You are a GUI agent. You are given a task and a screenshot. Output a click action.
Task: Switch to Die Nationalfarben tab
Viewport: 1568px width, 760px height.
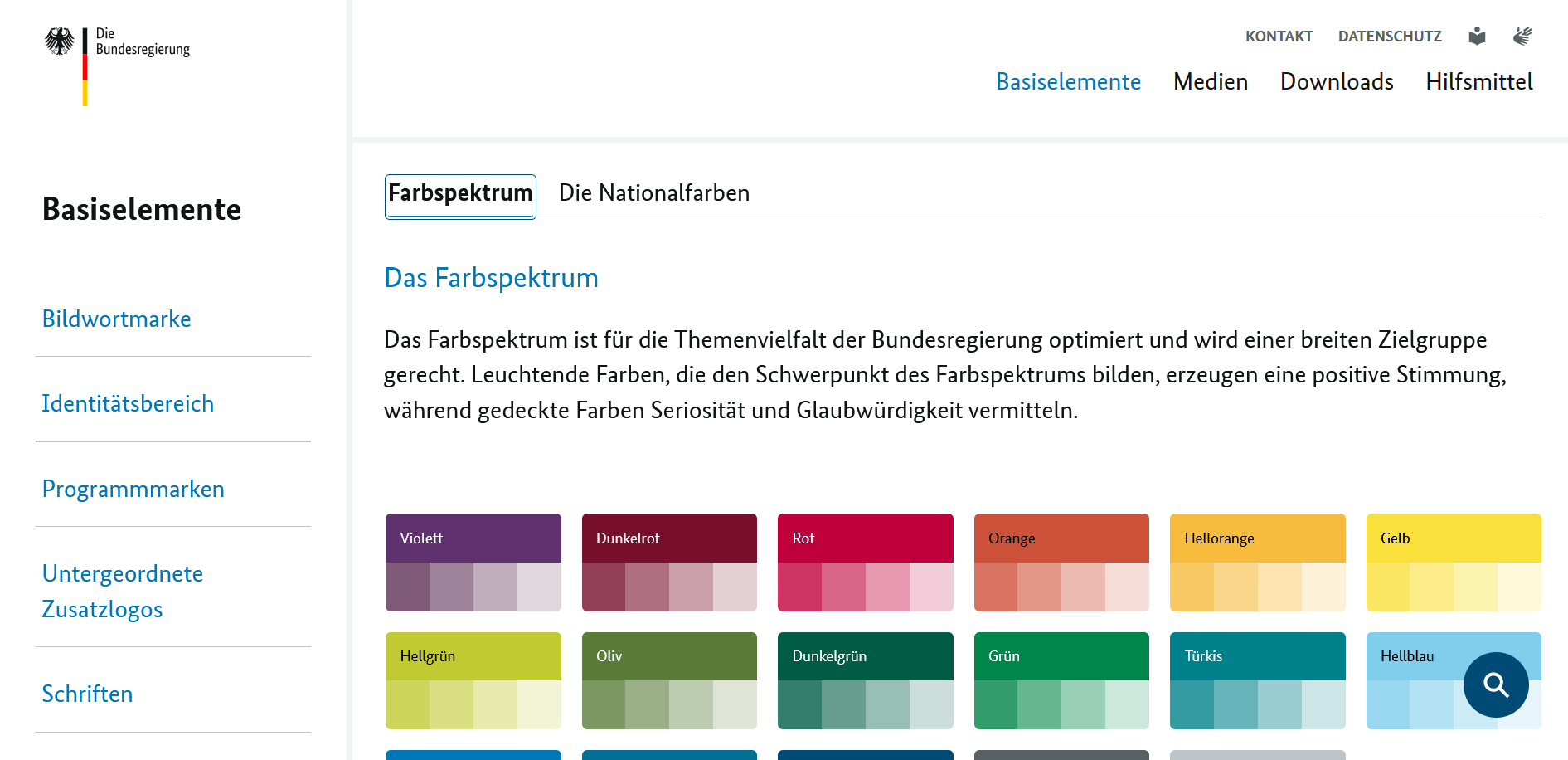pos(654,193)
